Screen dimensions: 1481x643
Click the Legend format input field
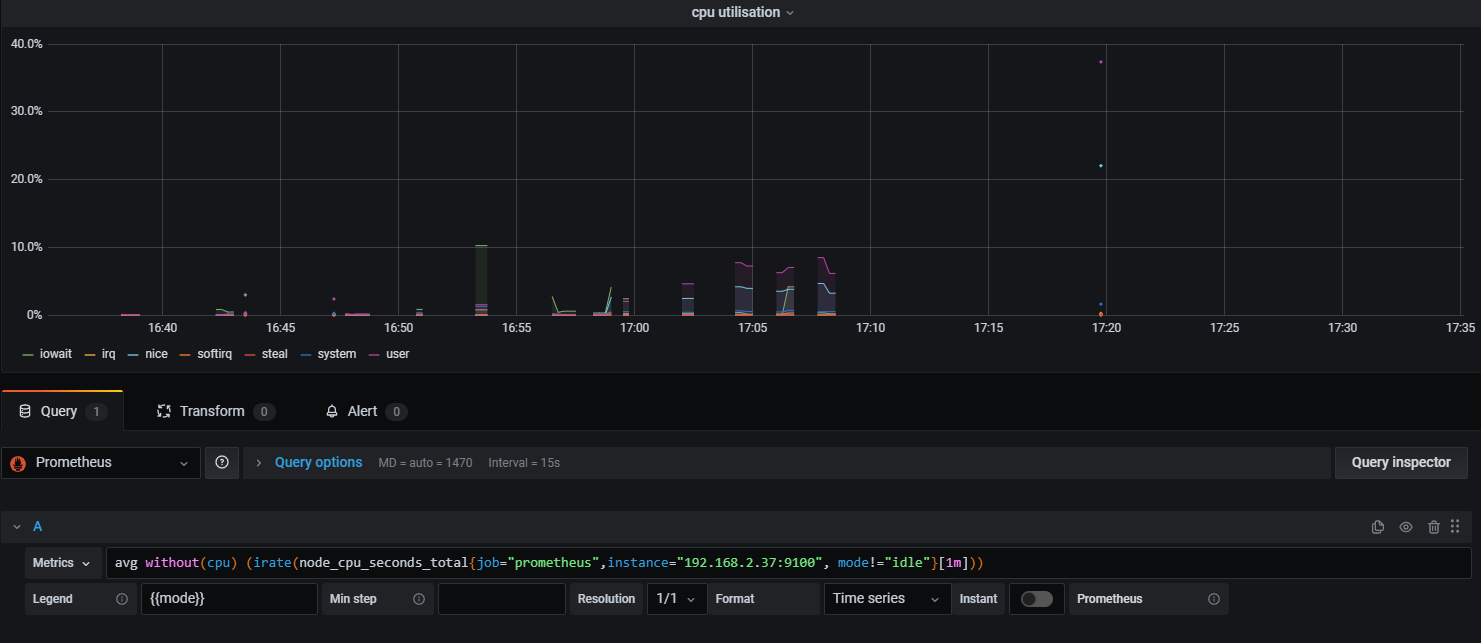pyautogui.click(x=229, y=599)
